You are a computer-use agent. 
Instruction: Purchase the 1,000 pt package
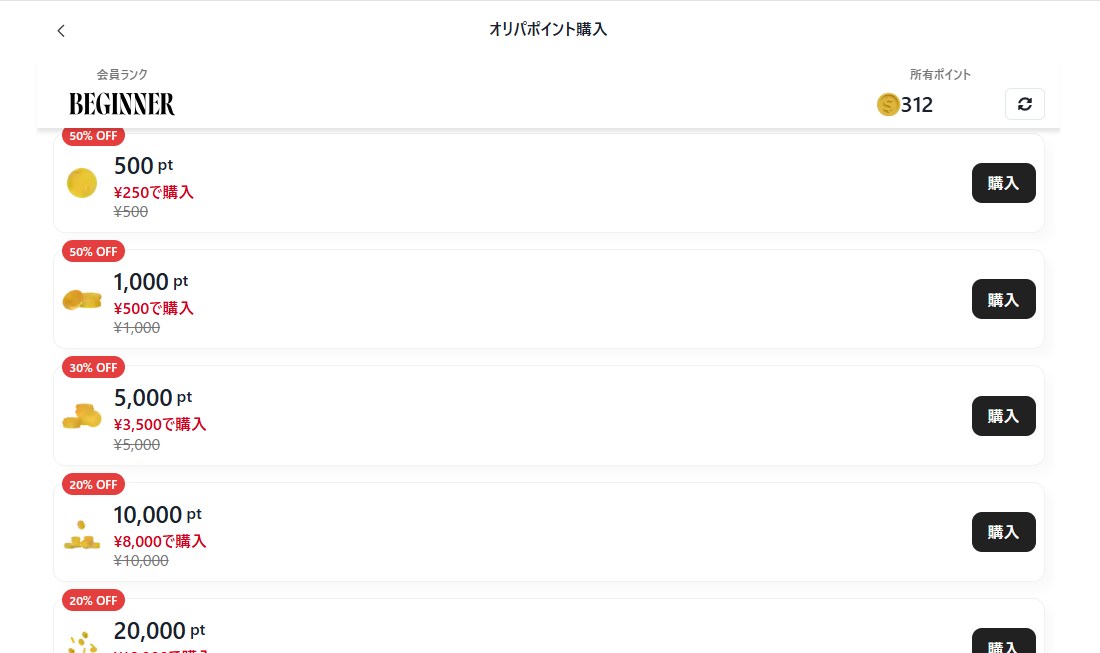point(1003,299)
